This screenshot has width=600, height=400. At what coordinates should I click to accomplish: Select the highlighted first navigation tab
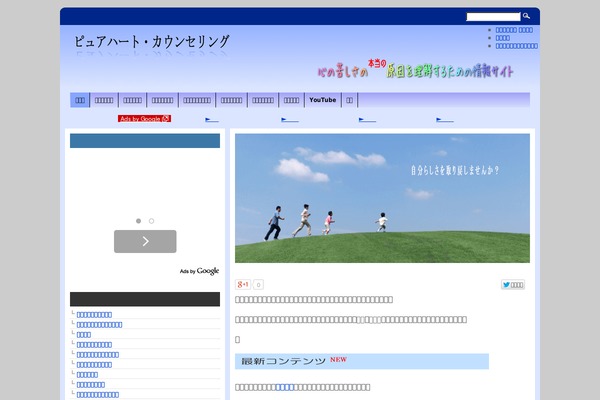pos(80,100)
